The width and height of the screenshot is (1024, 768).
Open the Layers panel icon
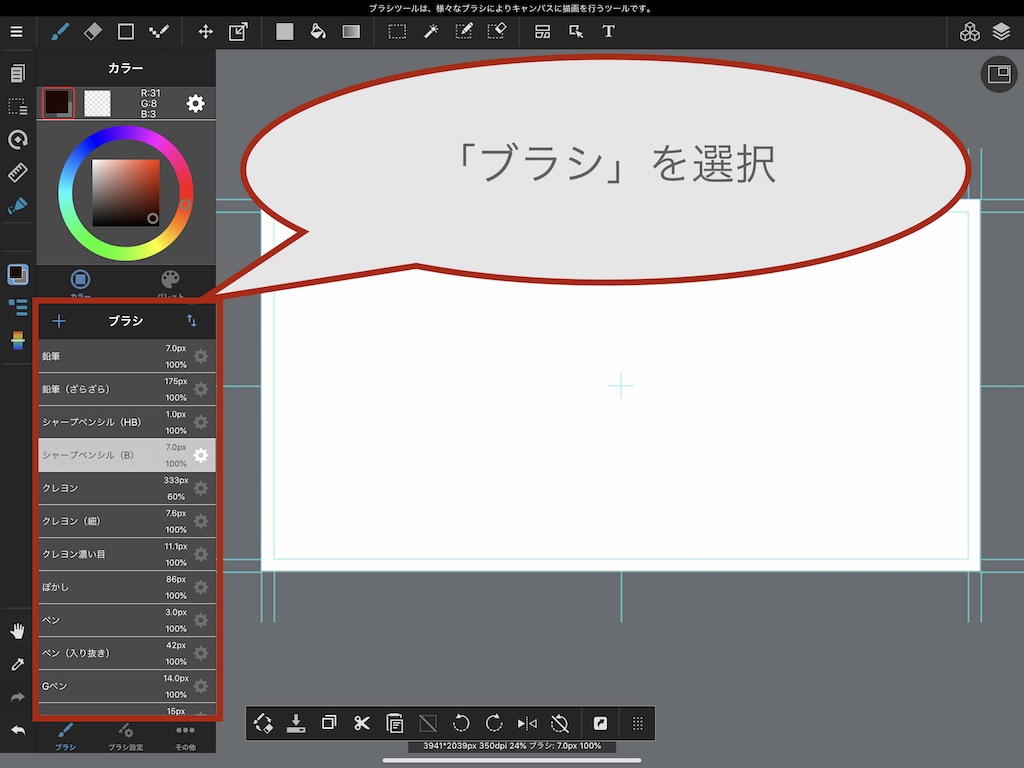1001,31
